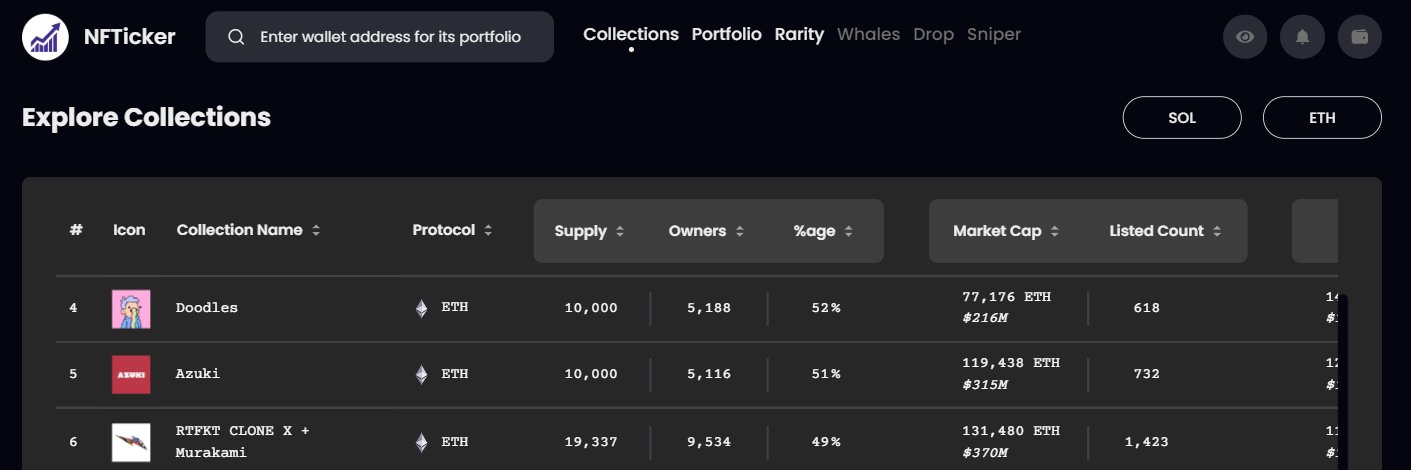The image size is (1411, 470).
Task: Open the Rarity tab
Action: click(799, 35)
